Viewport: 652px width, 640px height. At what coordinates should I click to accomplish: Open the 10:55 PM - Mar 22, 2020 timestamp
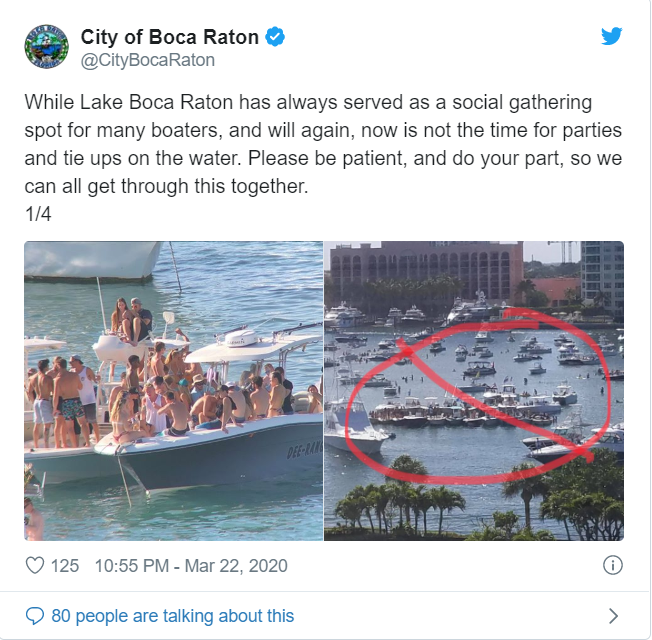coord(191,566)
